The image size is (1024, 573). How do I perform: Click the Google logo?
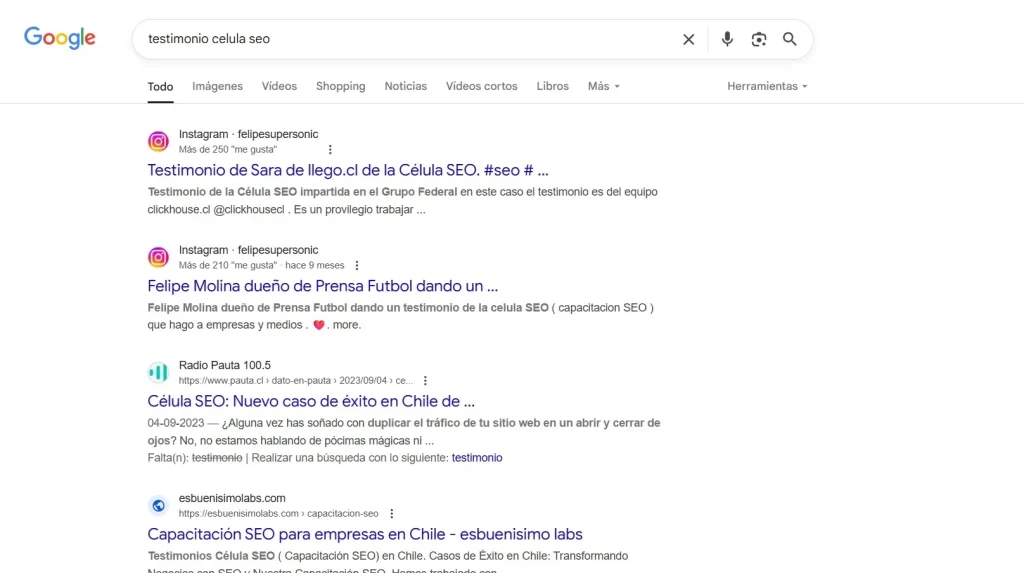(59, 38)
